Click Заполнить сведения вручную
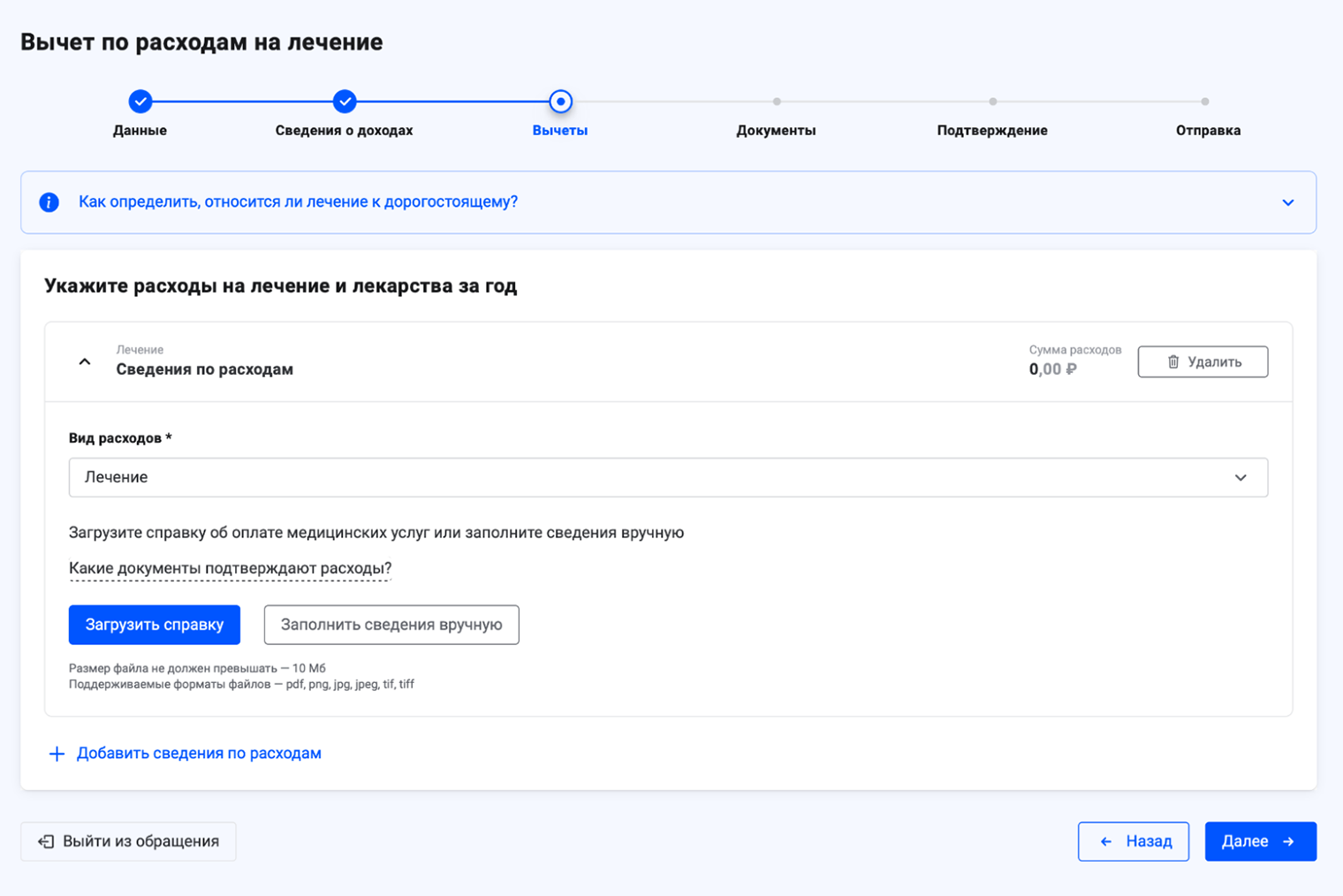This screenshot has height=896, width=1343. [391, 625]
